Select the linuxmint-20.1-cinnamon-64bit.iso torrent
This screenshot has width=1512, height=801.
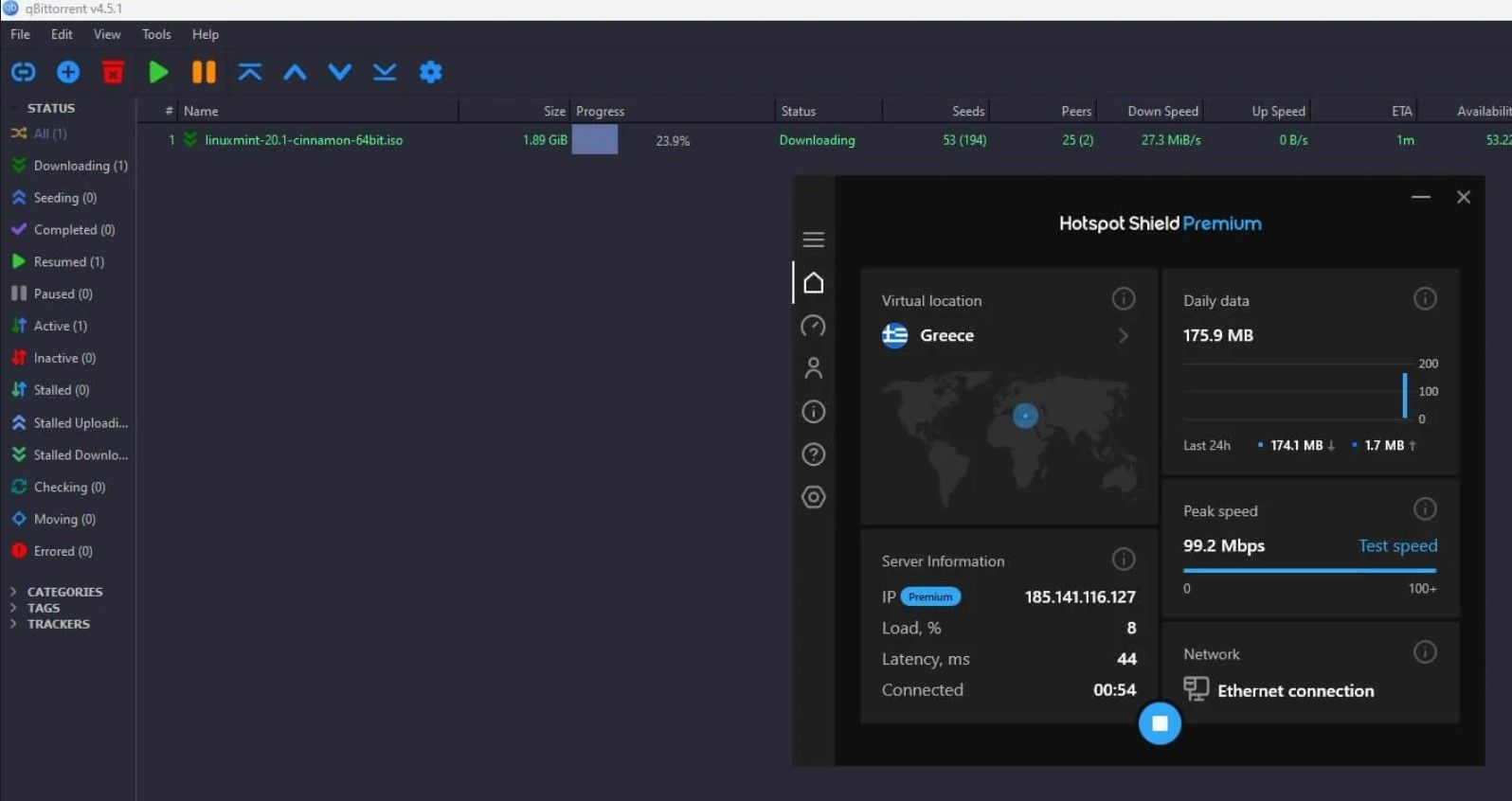303,140
